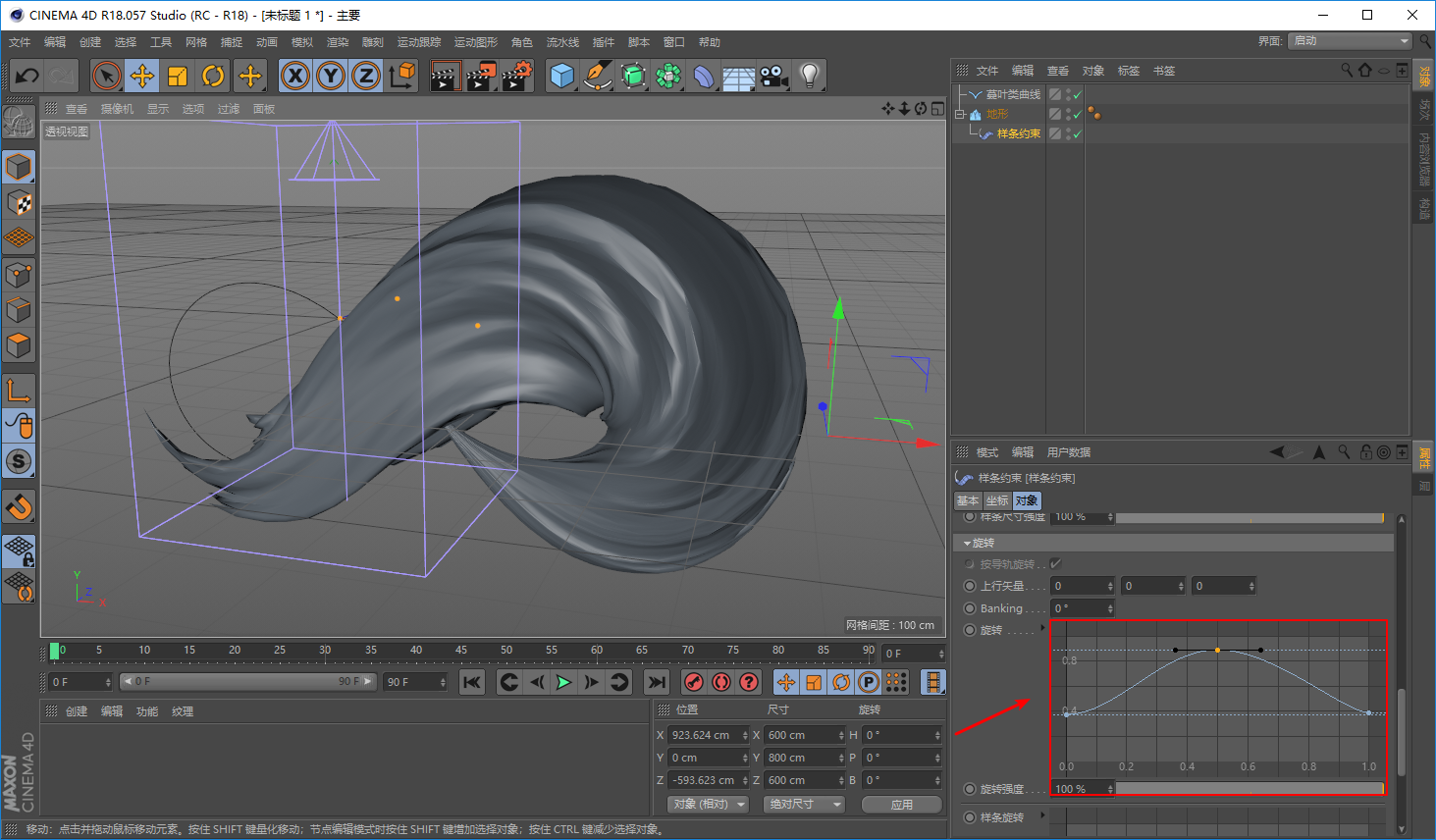The image size is (1436, 840).
Task: Expand the 样条旋转 arrow
Action: (x=1042, y=815)
